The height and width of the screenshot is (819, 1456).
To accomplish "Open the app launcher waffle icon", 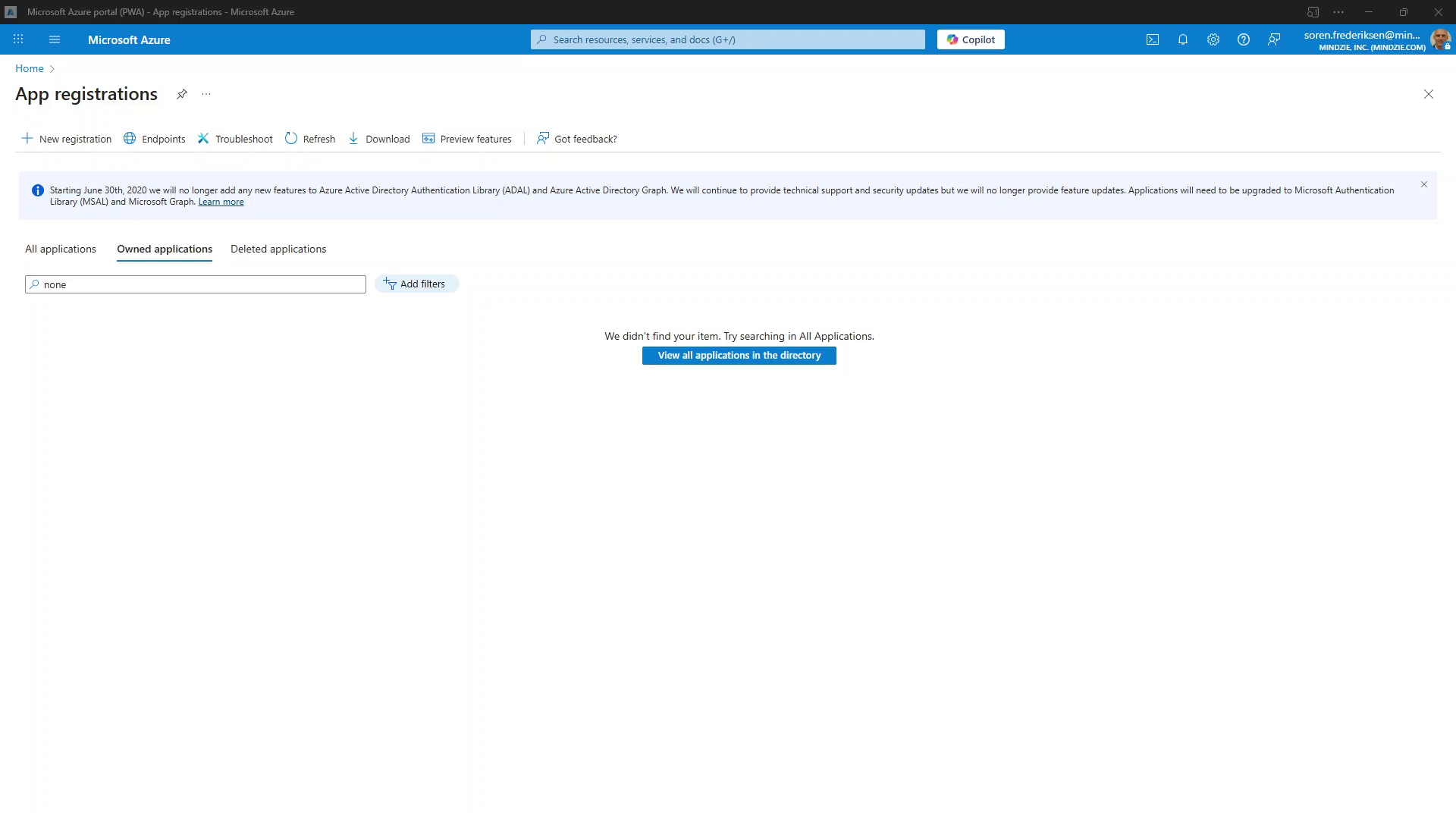I will tap(18, 39).
